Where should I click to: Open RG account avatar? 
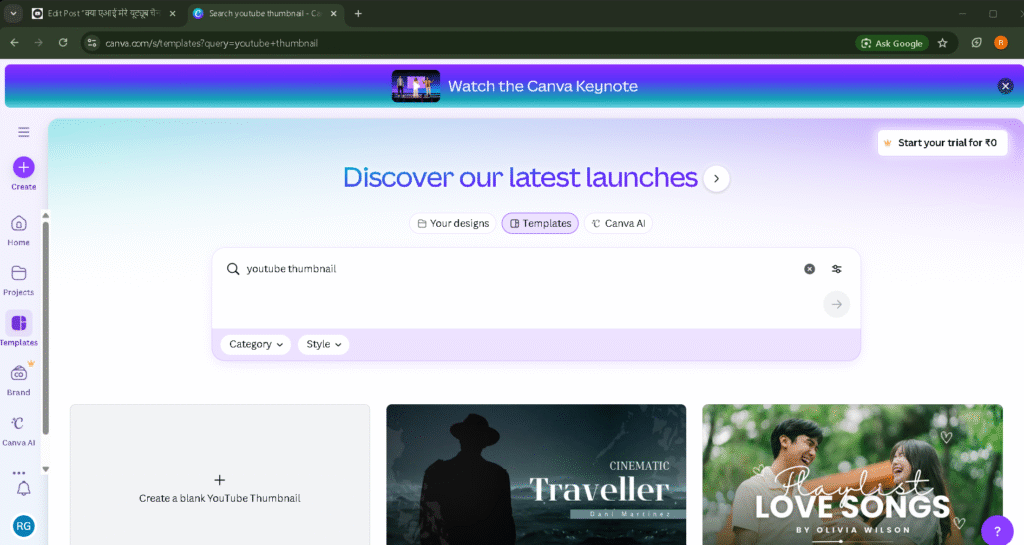[24, 526]
